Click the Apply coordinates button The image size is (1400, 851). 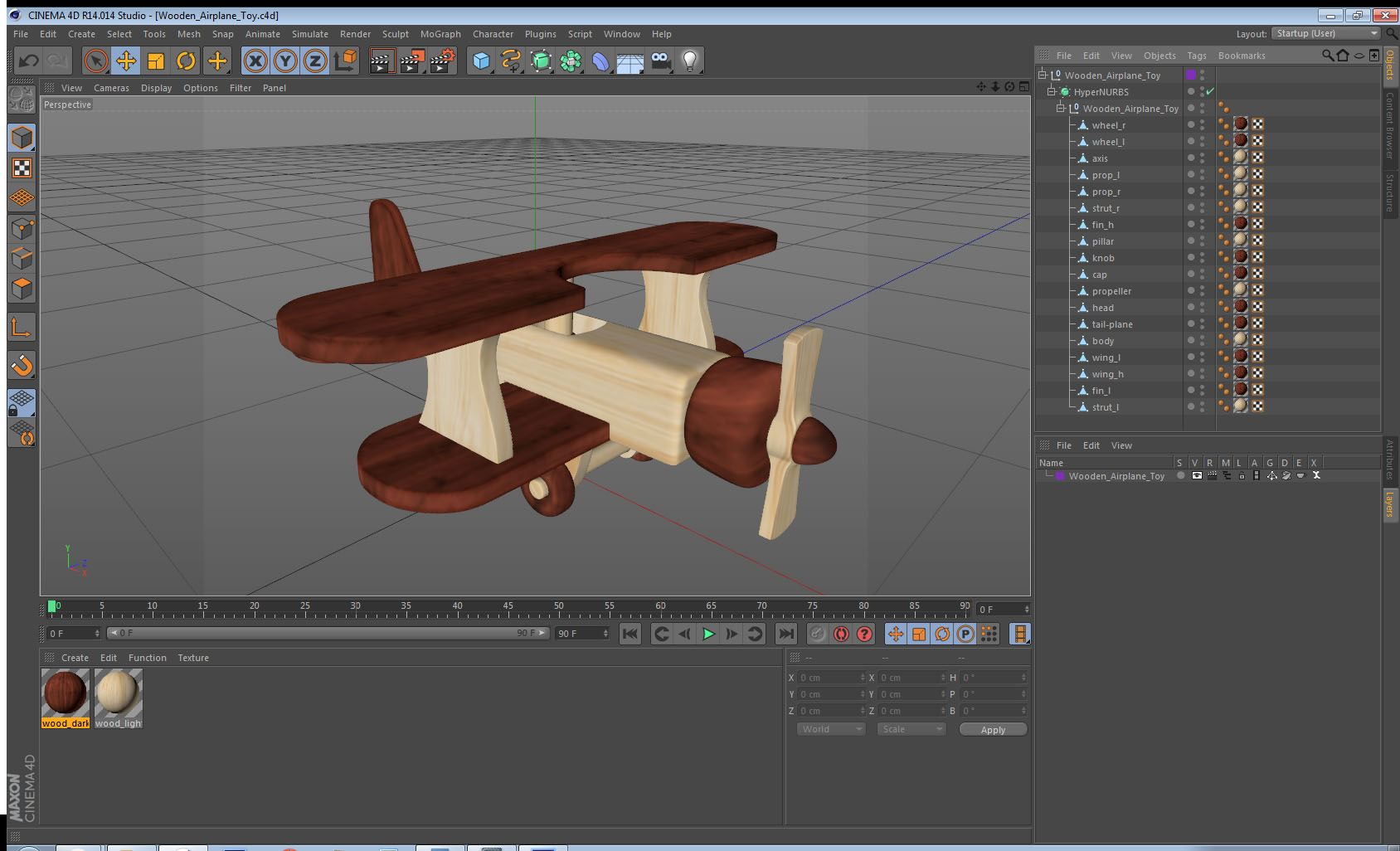pyautogui.click(x=993, y=730)
